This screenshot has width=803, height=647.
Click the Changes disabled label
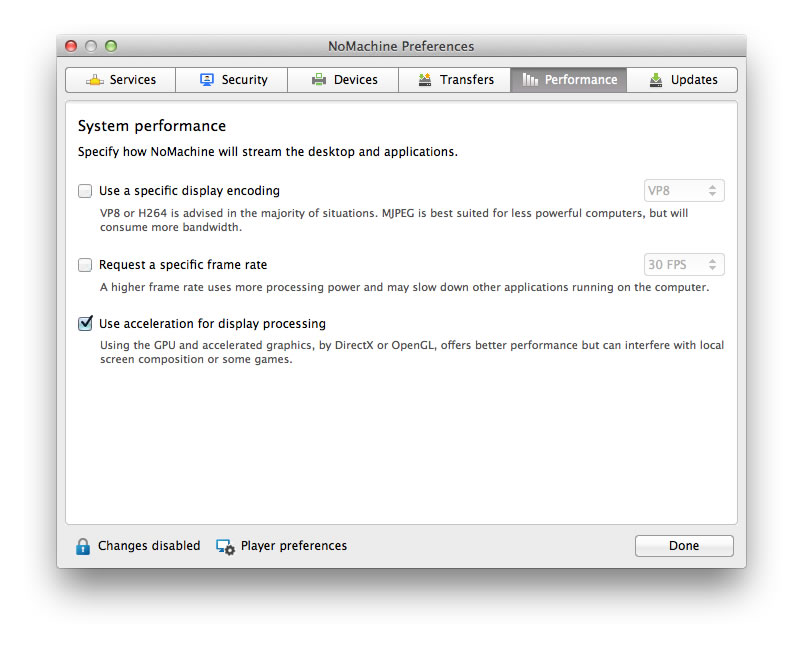tap(149, 546)
